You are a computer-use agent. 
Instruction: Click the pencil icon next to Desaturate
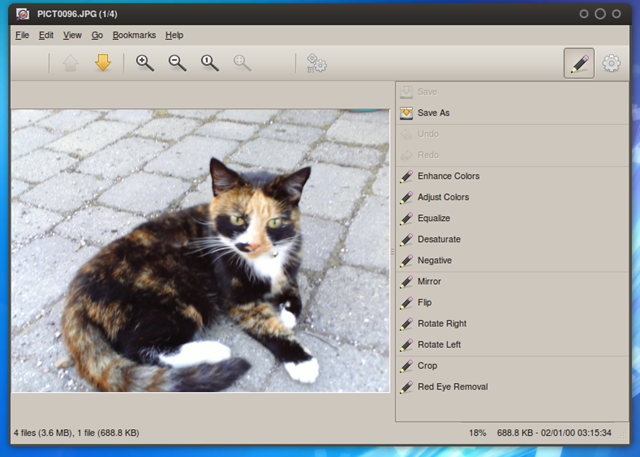coord(406,240)
